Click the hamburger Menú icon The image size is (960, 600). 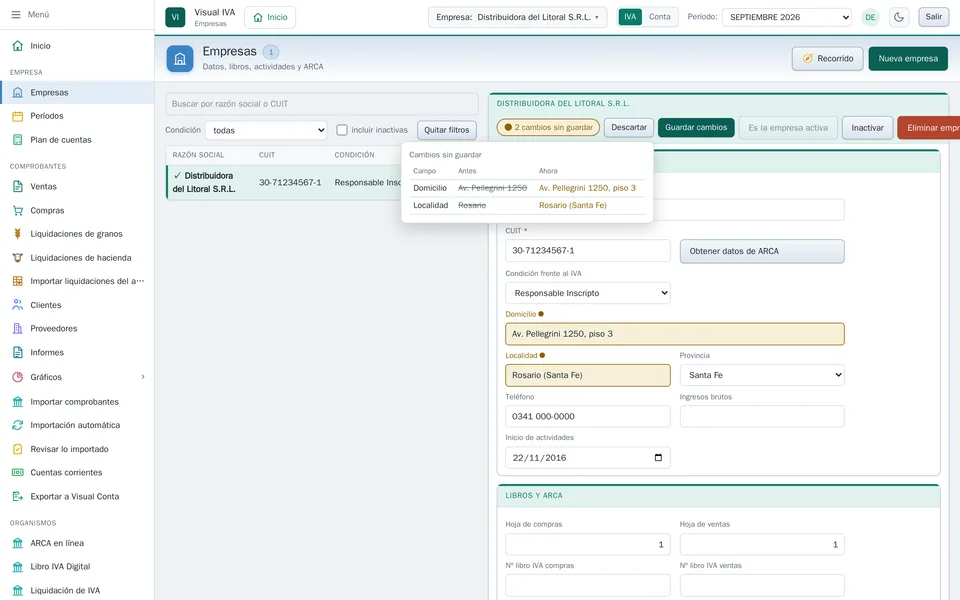coord(16,14)
